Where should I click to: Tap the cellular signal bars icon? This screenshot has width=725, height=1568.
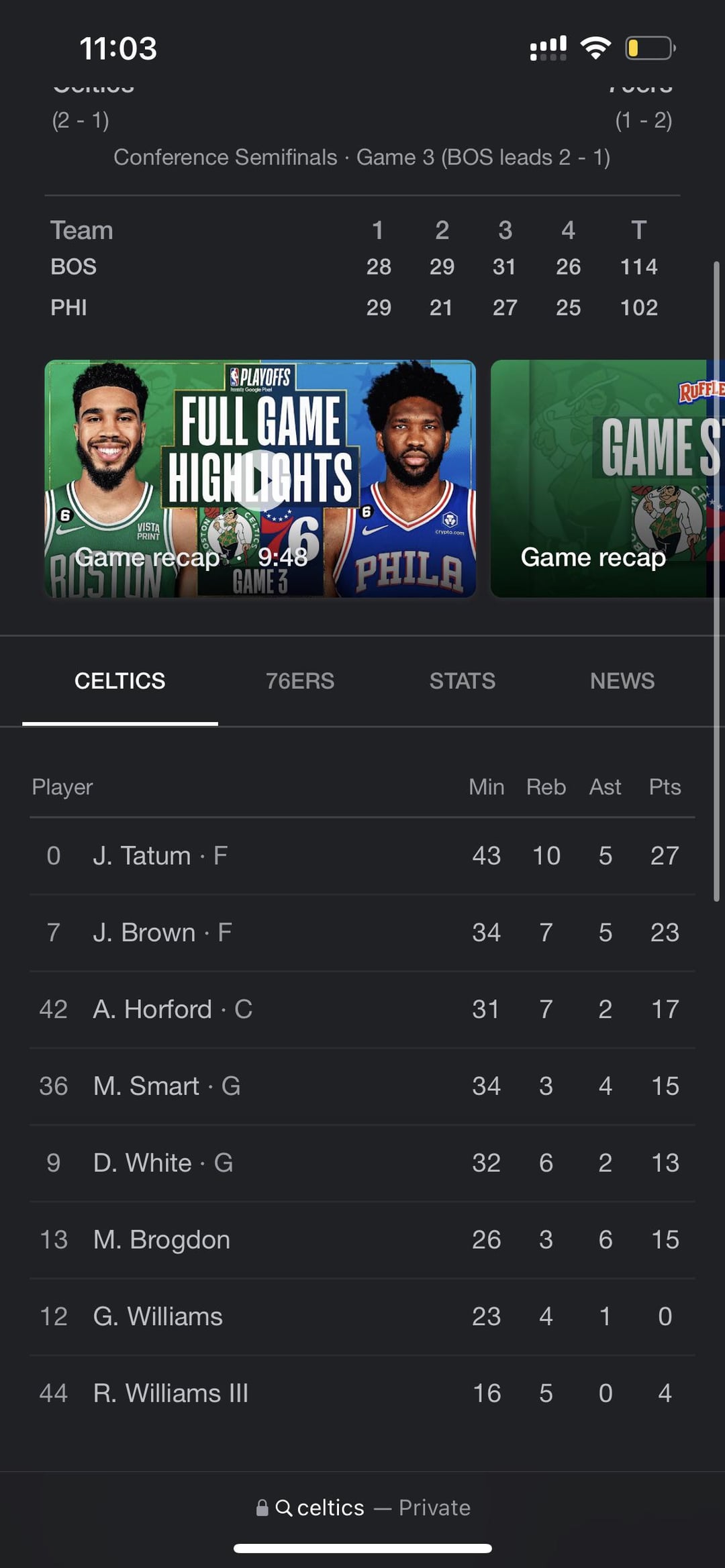point(548,48)
